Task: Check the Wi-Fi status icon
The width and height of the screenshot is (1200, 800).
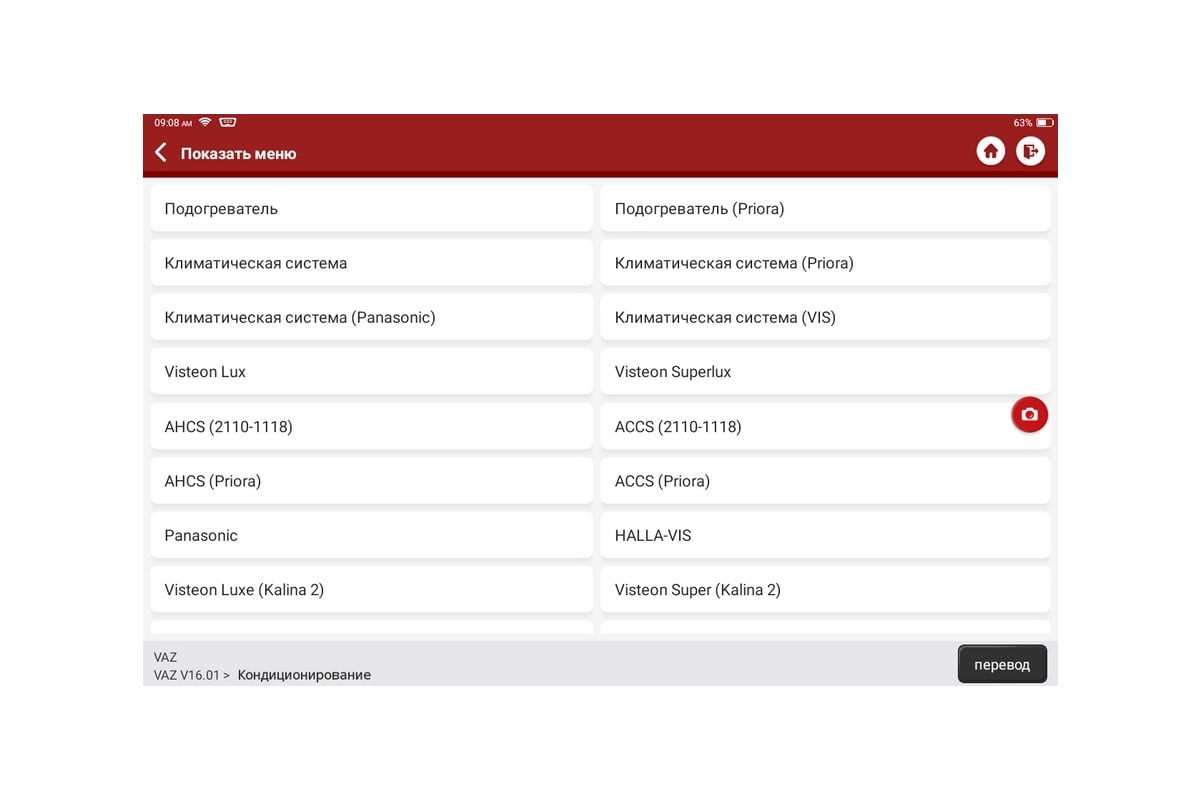Action: click(205, 122)
